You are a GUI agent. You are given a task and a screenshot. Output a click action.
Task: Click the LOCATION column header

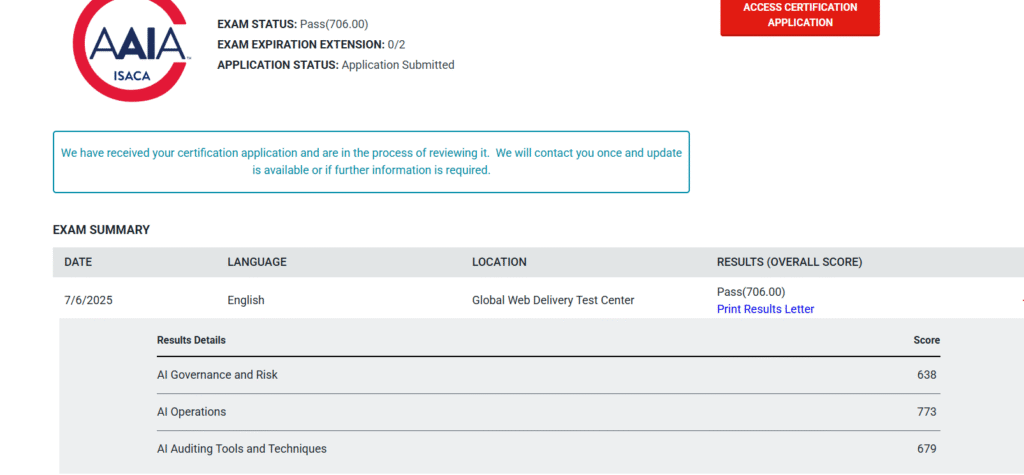[499, 262]
